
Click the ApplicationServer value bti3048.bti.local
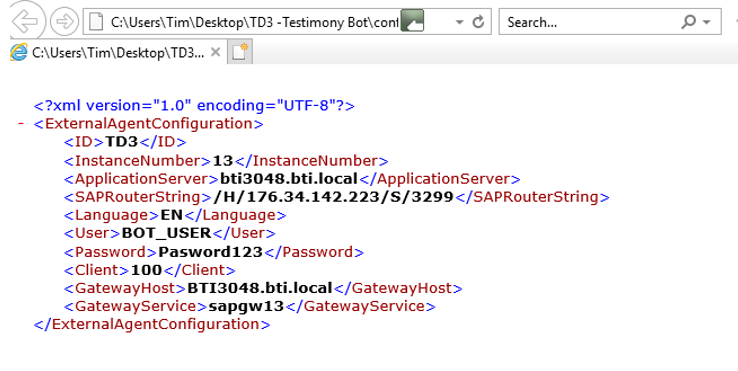point(289,179)
